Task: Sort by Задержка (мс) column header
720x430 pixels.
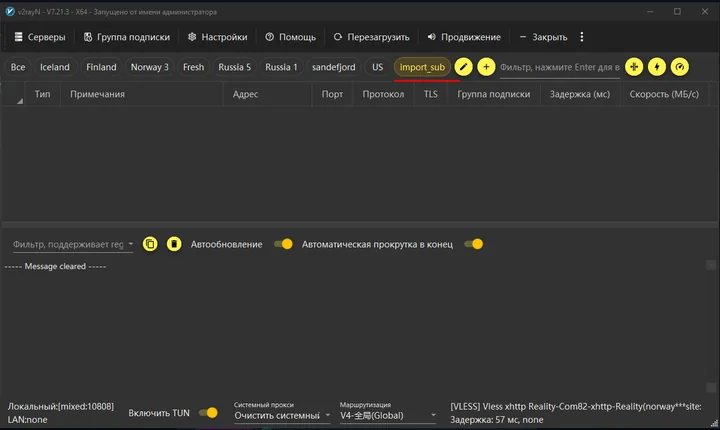Action: [x=580, y=94]
